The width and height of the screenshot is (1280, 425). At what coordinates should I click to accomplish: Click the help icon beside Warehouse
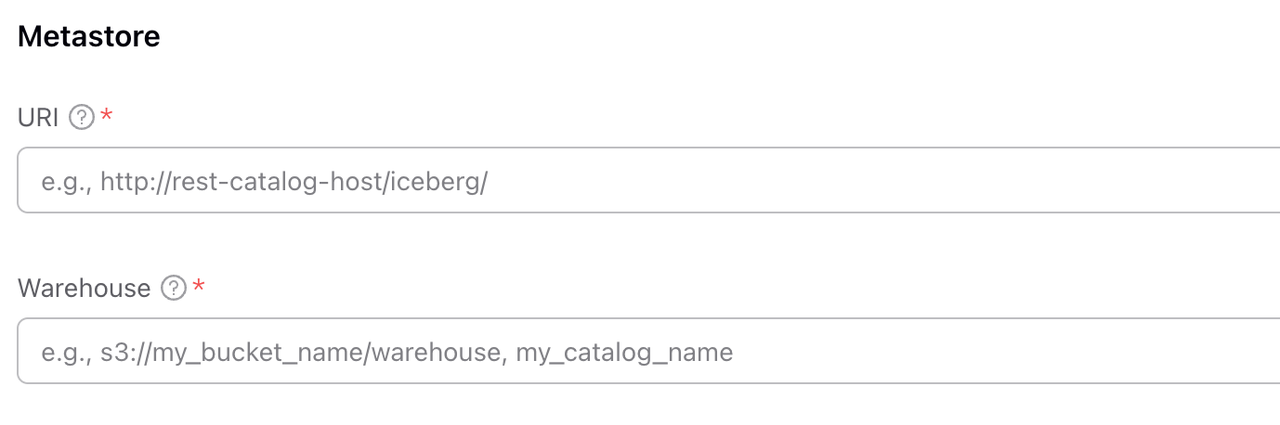tap(174, 289)
